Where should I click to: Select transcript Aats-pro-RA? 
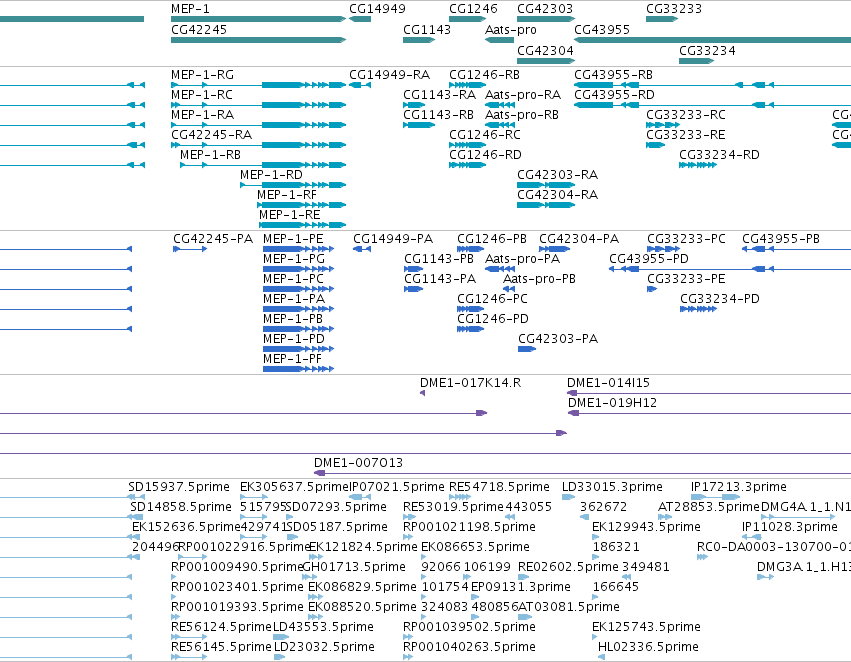(x=499, y=105)
